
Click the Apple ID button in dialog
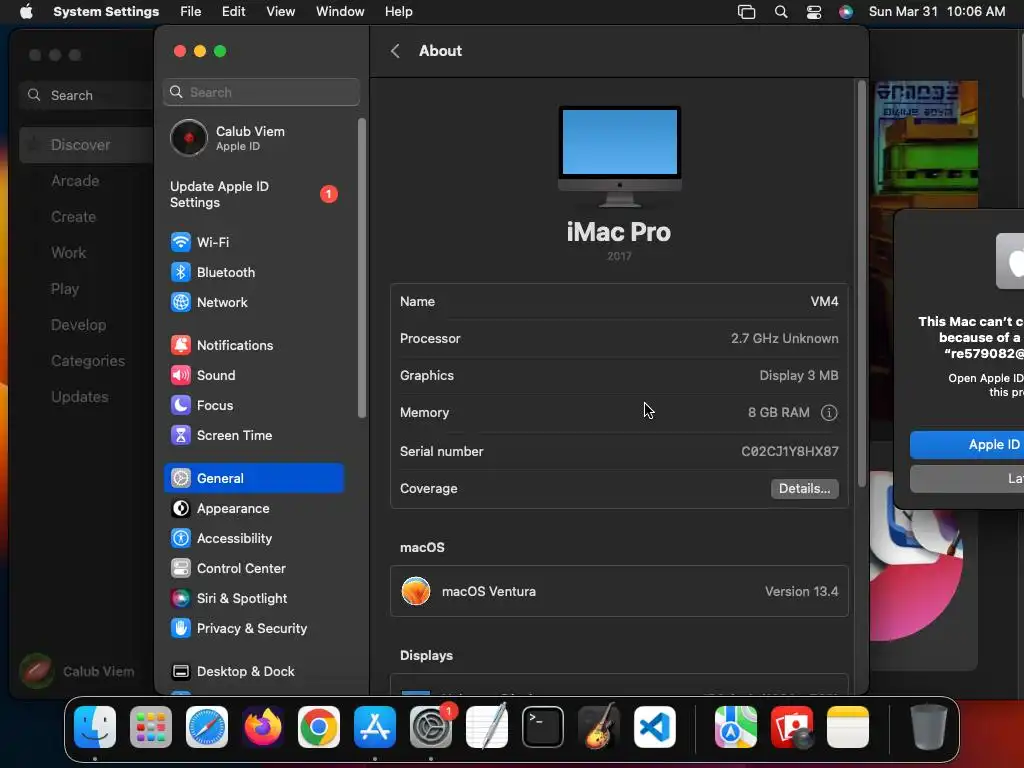coord(967,445)
